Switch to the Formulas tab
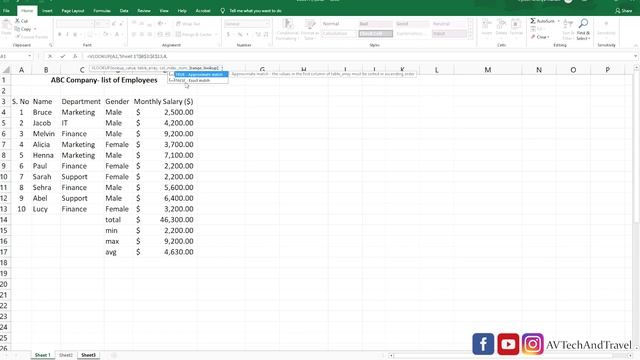Screen dimensions: 640x360 click(102, 11)
